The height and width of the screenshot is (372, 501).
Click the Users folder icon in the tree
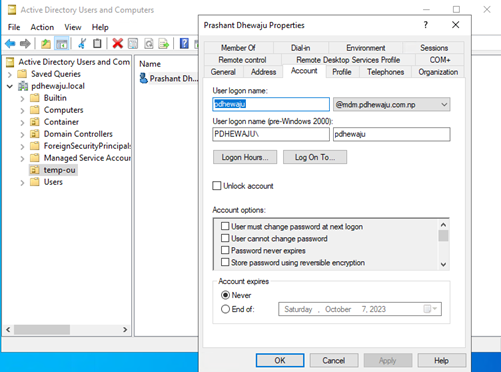coord(35,182)
